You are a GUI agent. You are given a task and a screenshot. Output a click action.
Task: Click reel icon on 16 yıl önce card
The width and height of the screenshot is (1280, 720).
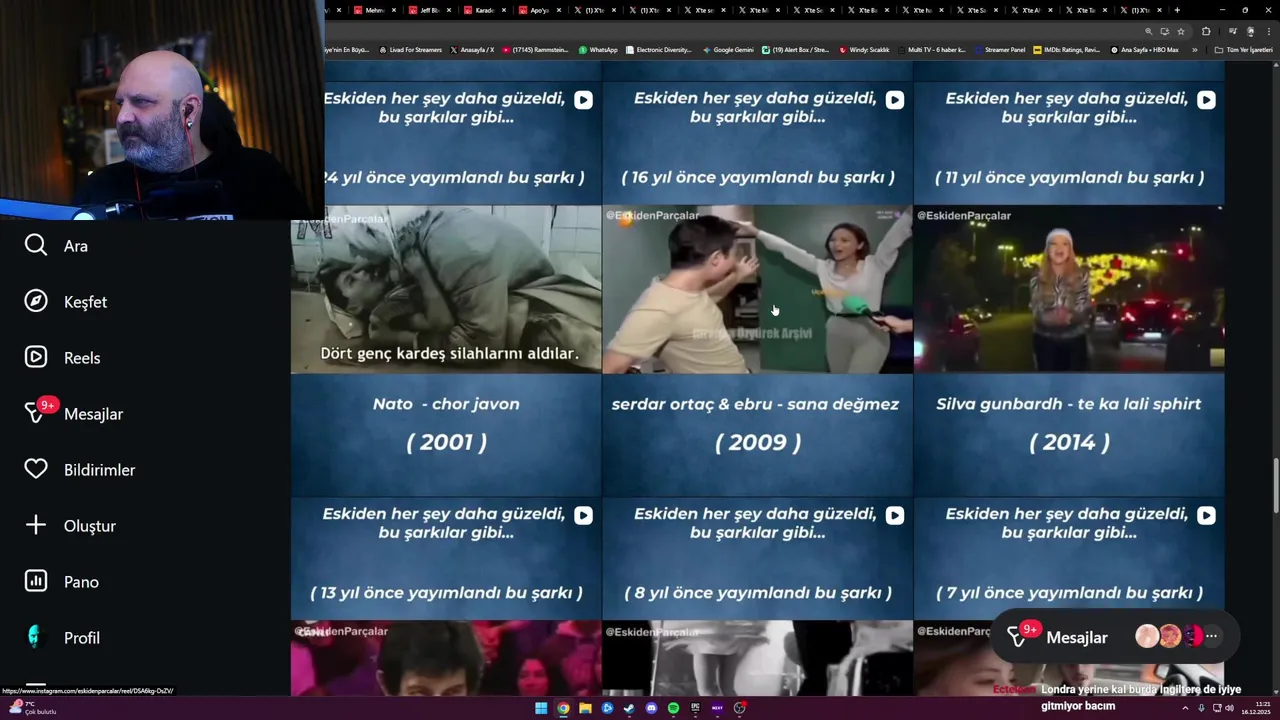895,100
